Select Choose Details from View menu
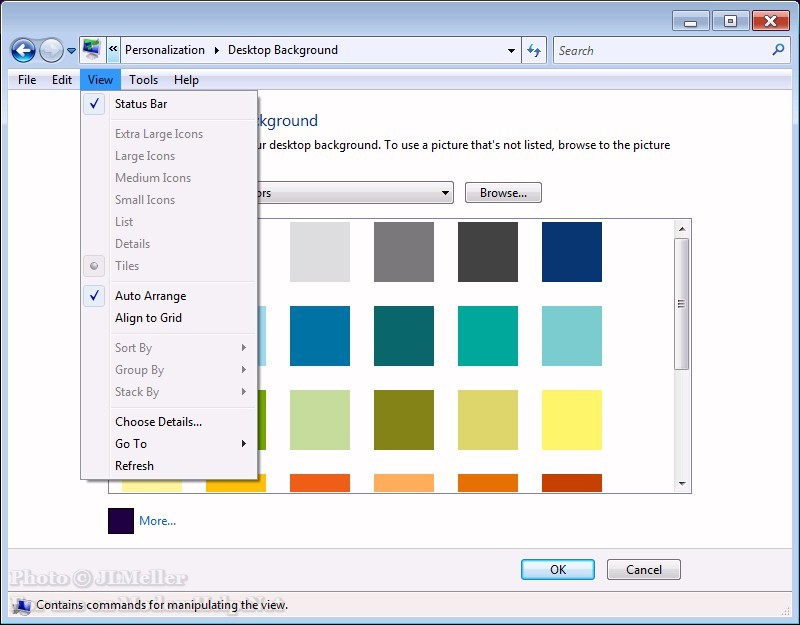 click(158, 422)
